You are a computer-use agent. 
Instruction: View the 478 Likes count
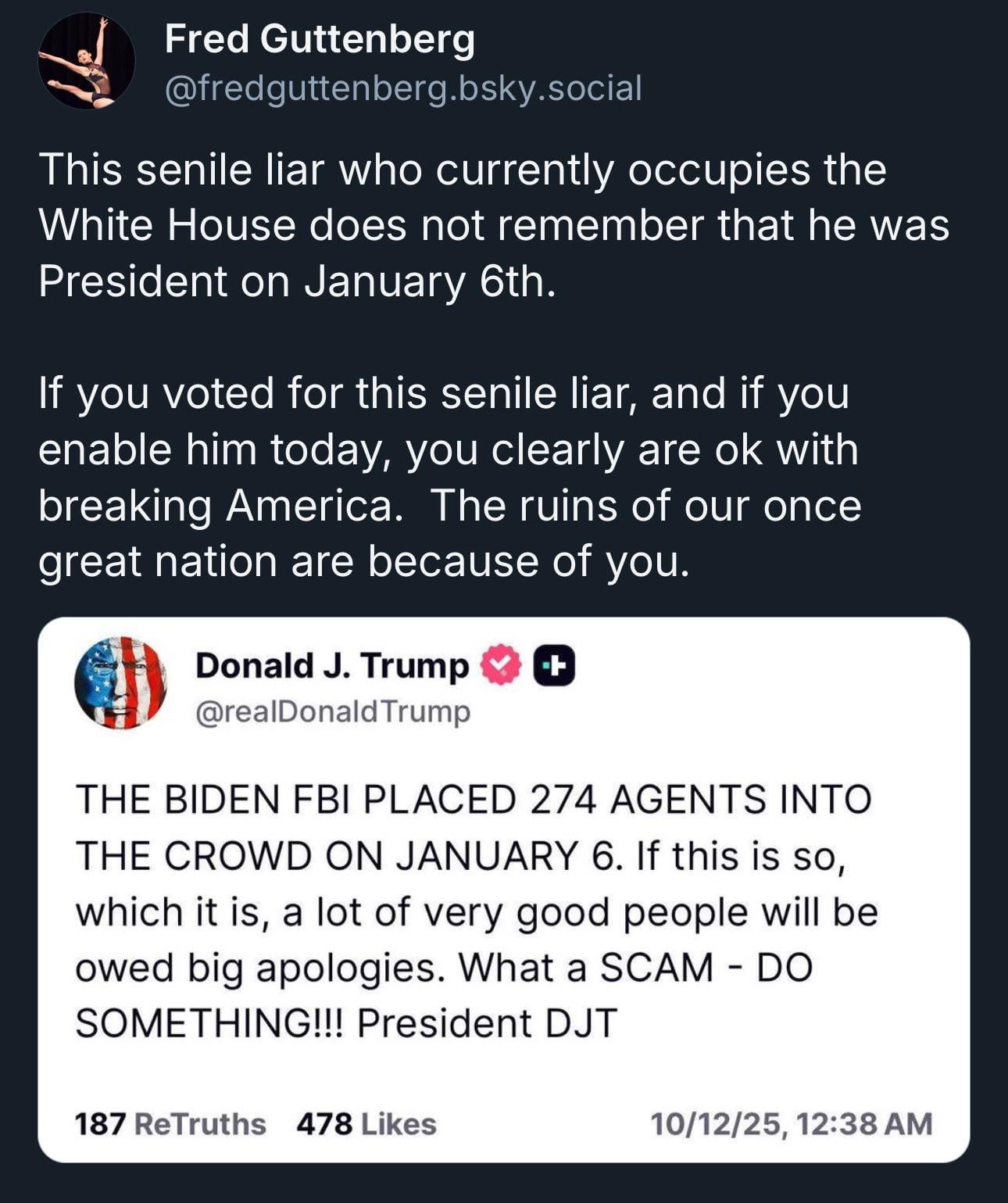tap(366, 1124)
